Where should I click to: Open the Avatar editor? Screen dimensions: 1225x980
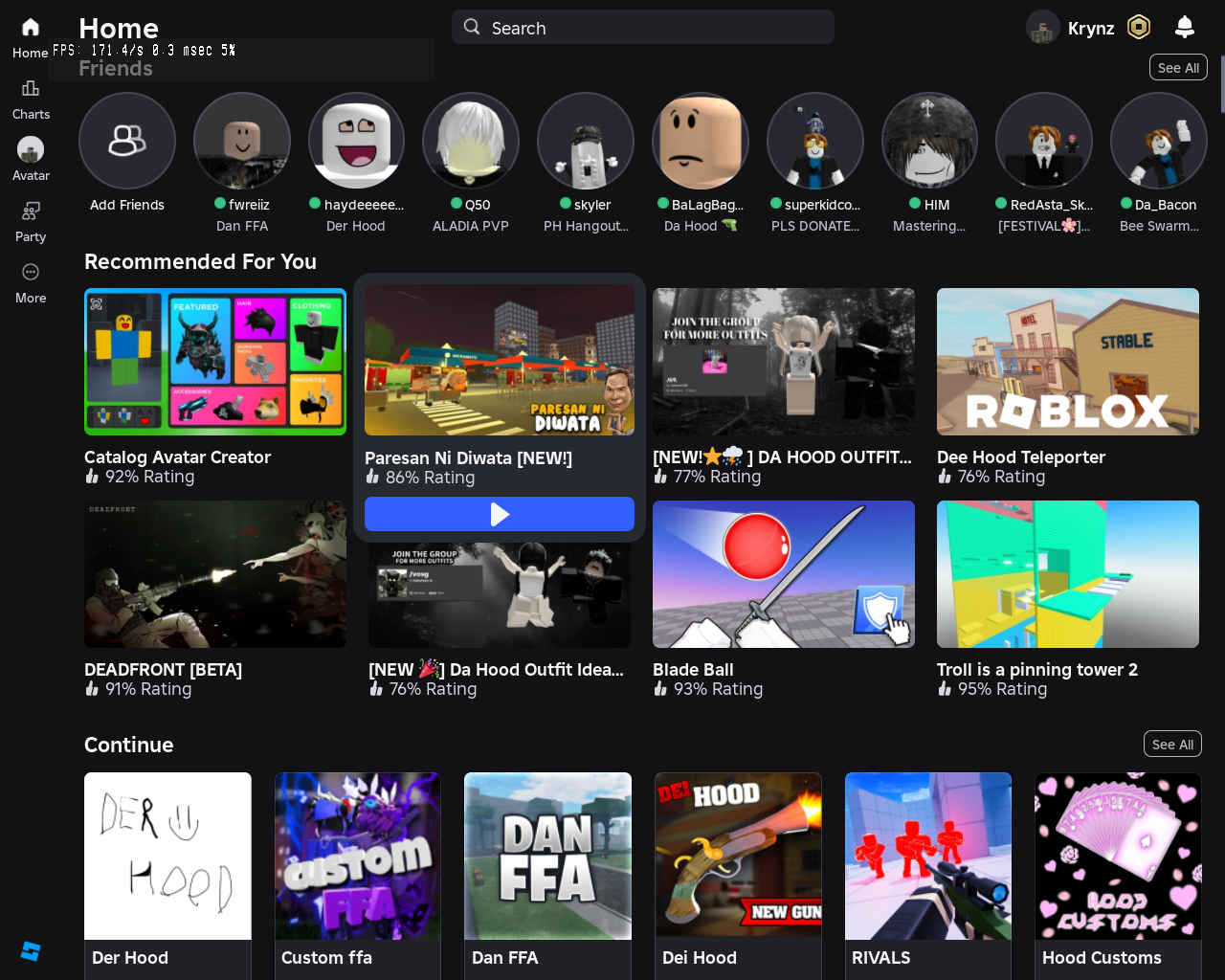pos(31,160)
